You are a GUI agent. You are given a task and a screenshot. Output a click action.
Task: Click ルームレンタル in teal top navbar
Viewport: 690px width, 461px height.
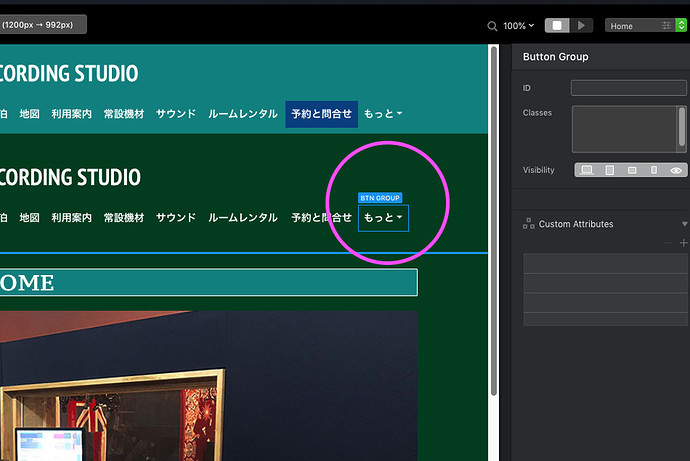point(243,114)
